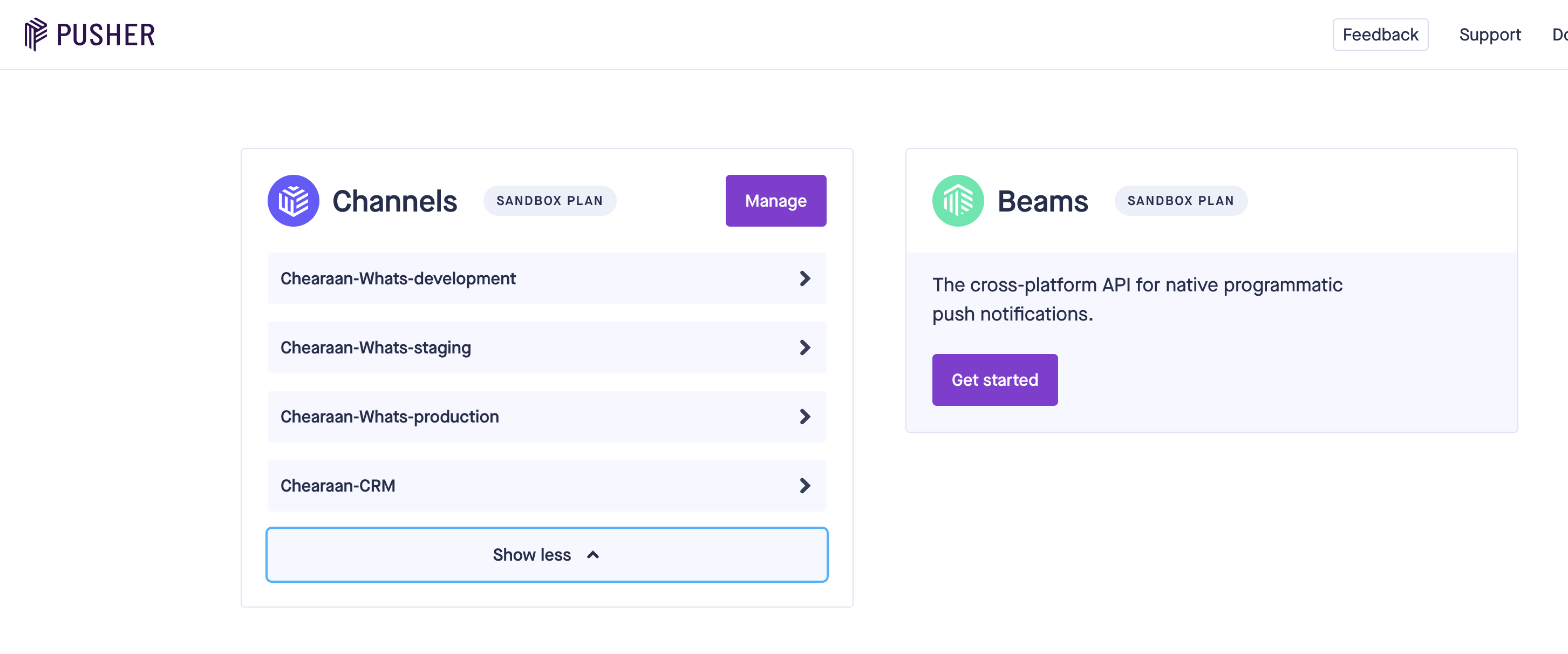This screenshot has height=654, width=1568.
Task: Click chevron arrow for Chearaan-Whats-production
Action: point(805,417)
